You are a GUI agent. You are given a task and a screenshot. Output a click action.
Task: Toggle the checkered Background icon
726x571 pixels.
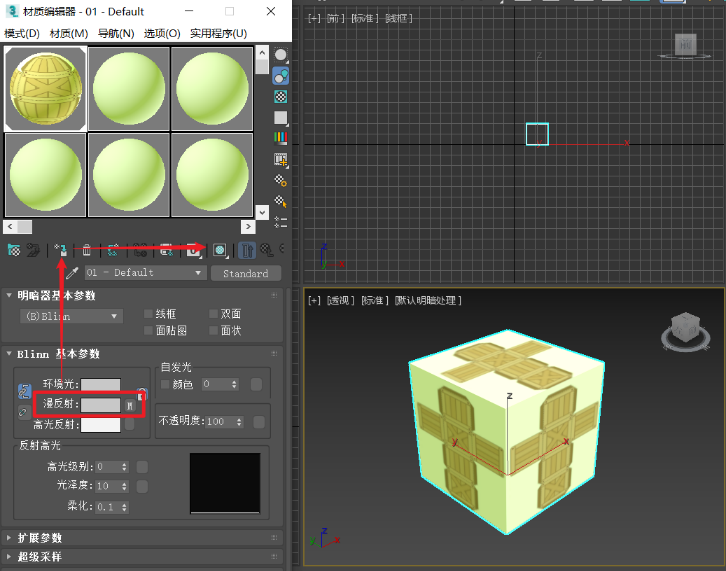click(281, 97)
